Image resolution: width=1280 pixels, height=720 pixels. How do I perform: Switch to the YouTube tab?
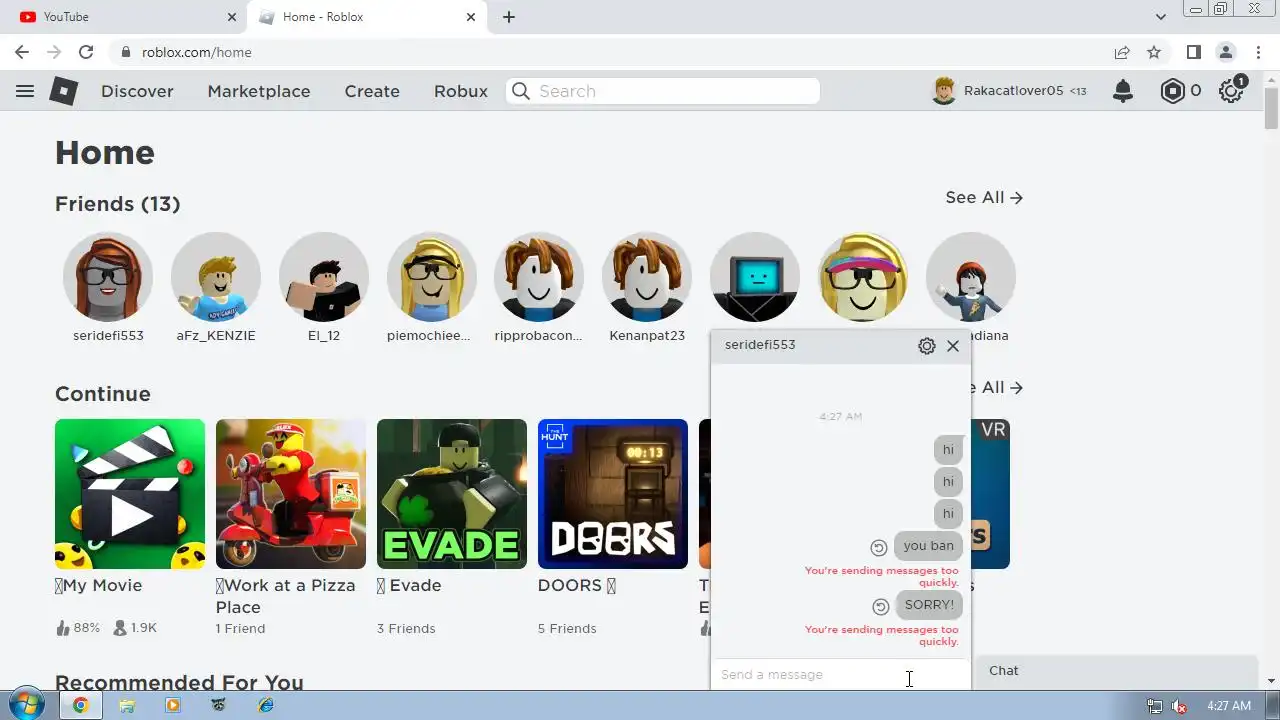coord(123,17)
